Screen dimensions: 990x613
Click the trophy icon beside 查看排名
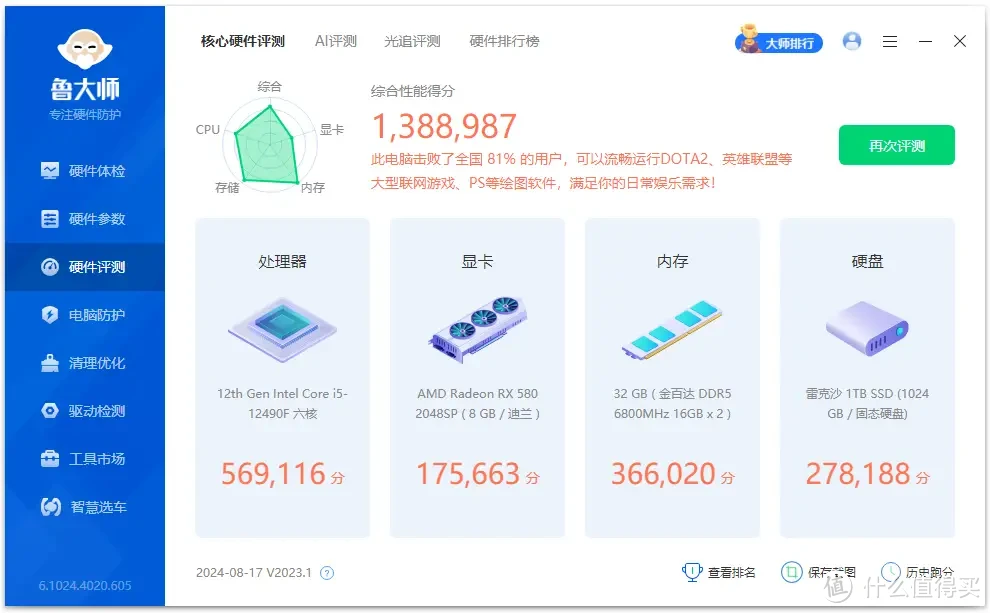[x=692, y=572]
